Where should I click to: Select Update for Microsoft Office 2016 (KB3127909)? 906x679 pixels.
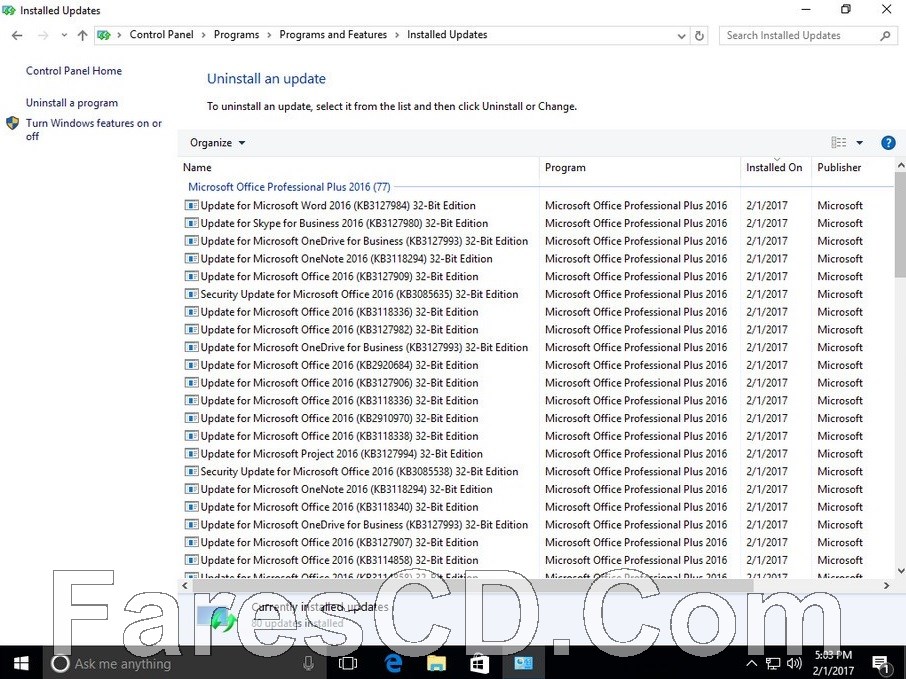coord(339,277)
